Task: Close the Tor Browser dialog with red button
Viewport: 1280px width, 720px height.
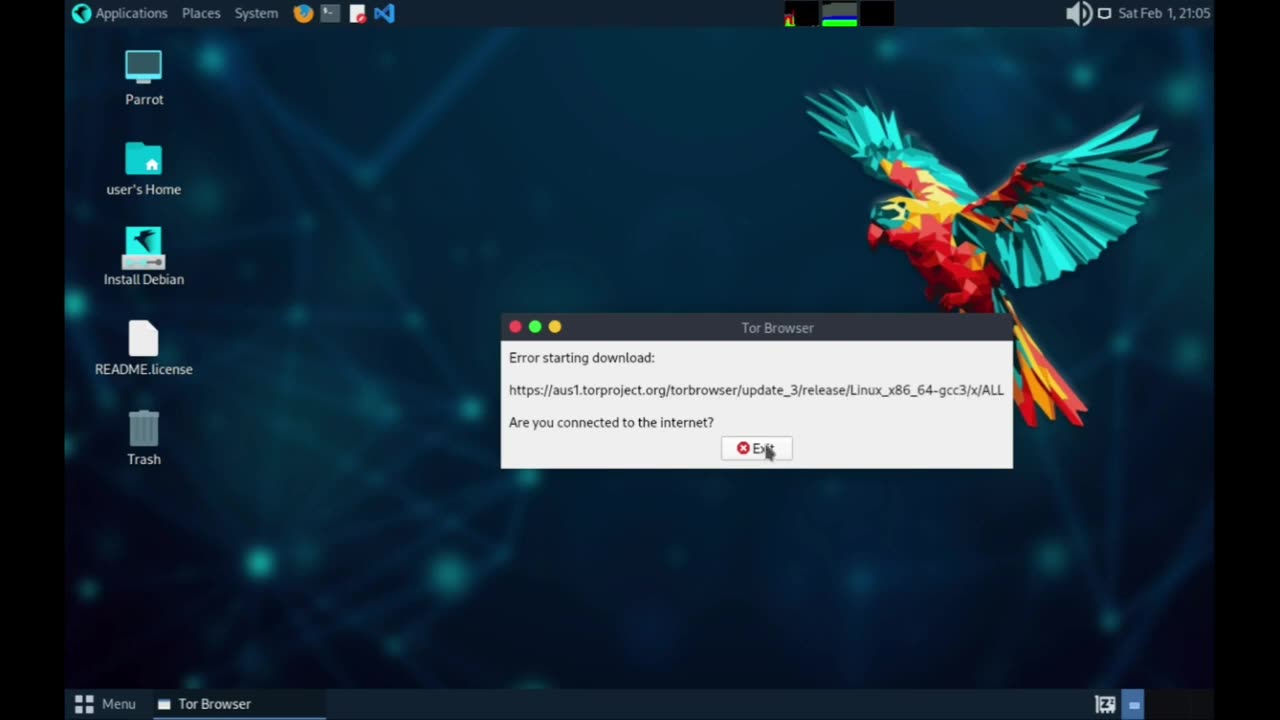Action: [x=515, y=327]
